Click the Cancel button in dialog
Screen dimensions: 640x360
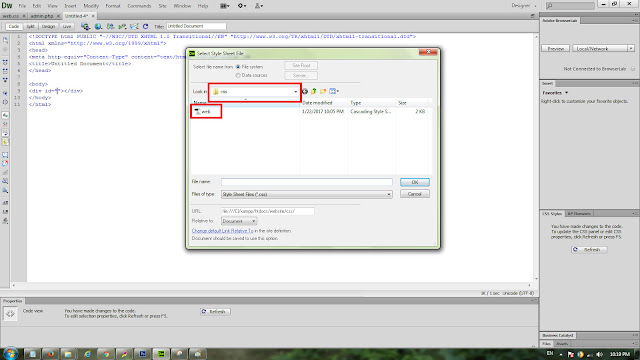coord(415,194)
